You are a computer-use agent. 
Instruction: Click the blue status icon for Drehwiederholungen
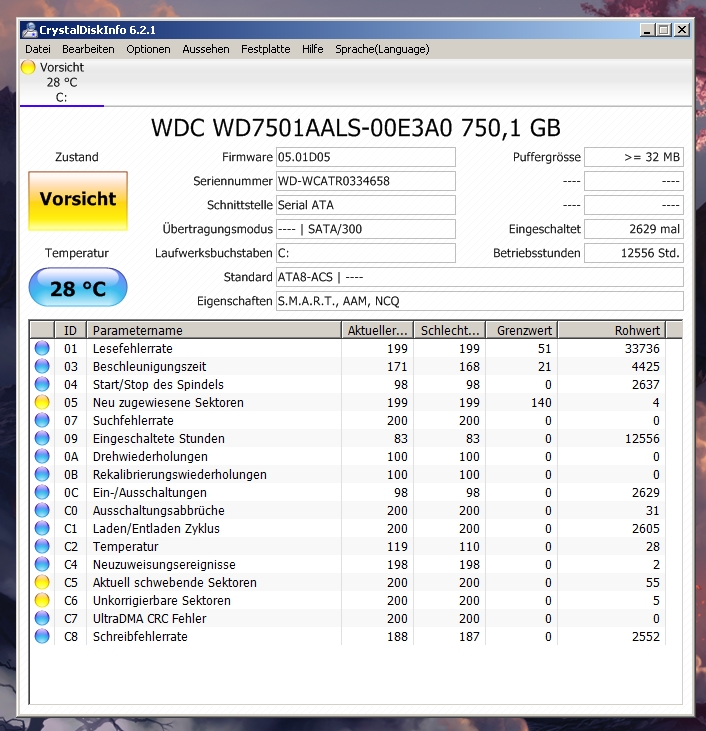tap(42, 456)
